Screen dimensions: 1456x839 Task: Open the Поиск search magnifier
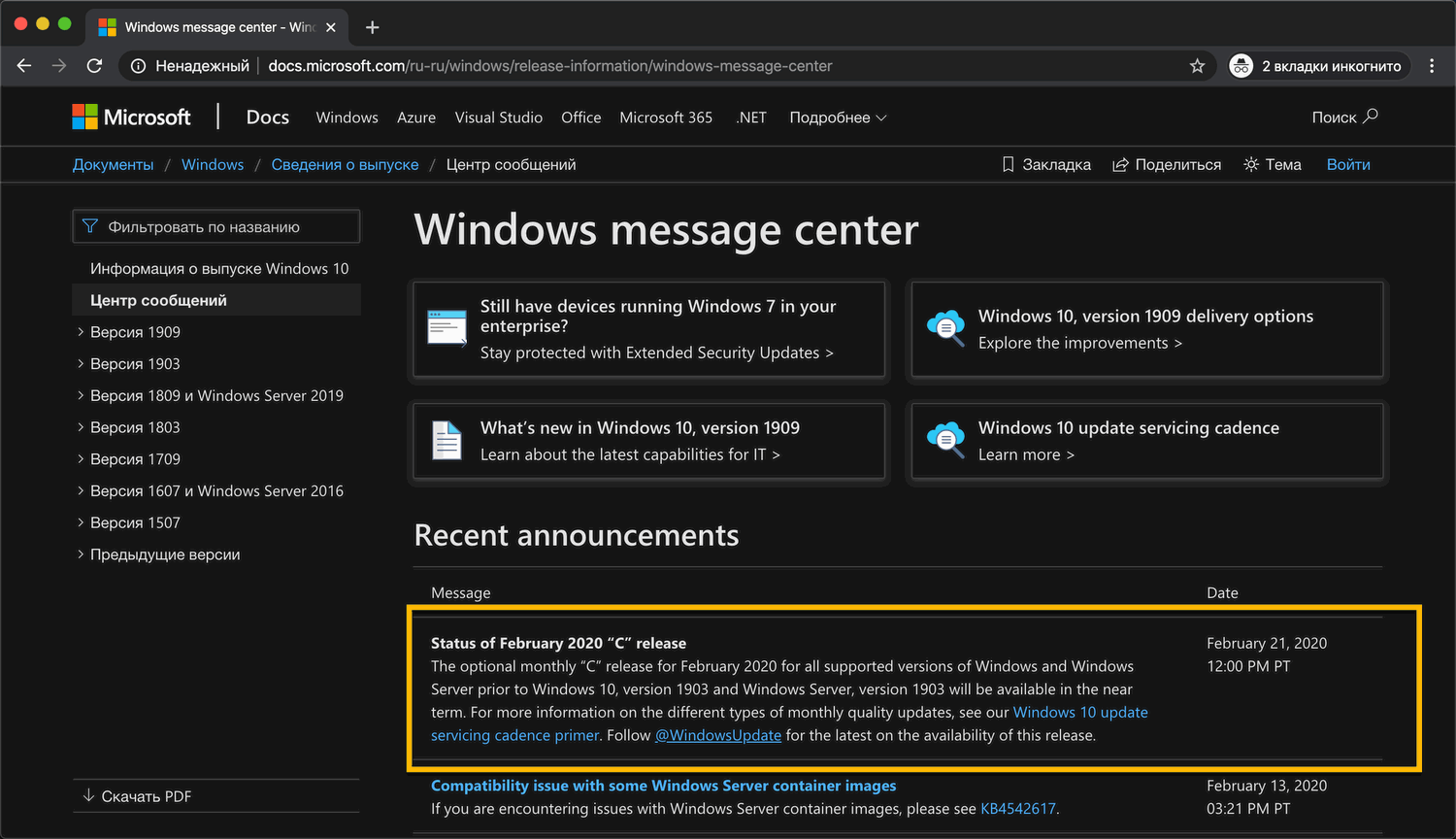tap(1368, 117)
